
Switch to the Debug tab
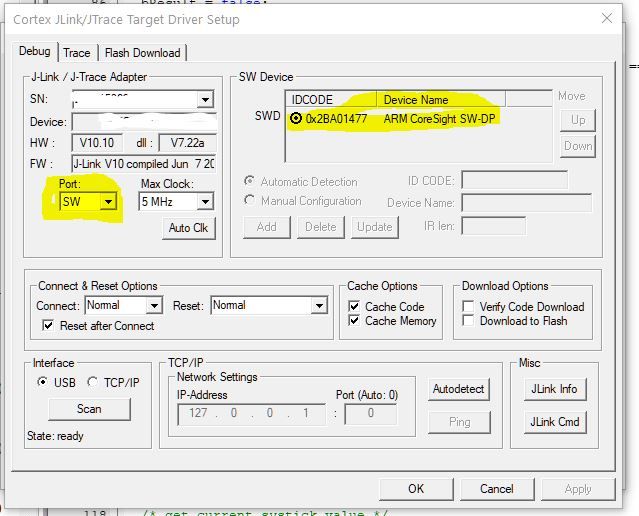click(35, 52)
